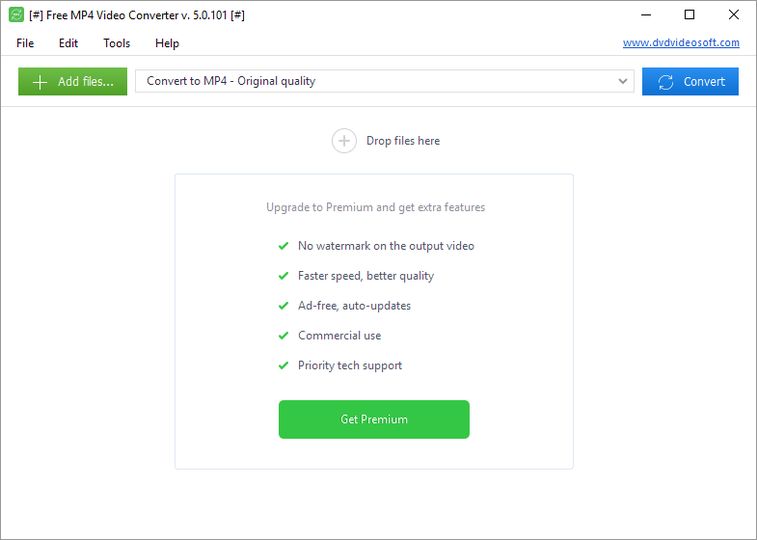The width and height of the screenshot is (757, 540).
Task: Click the plus icon on Add files
Action: [40, 82]
